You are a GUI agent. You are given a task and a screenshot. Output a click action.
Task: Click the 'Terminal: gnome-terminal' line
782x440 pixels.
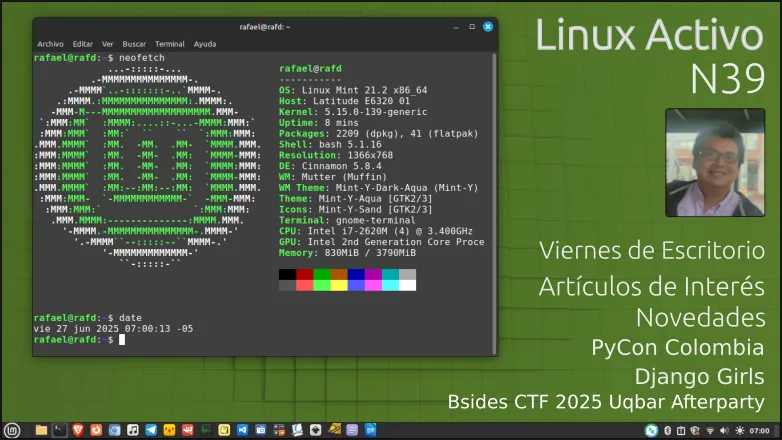pos(347,220)
